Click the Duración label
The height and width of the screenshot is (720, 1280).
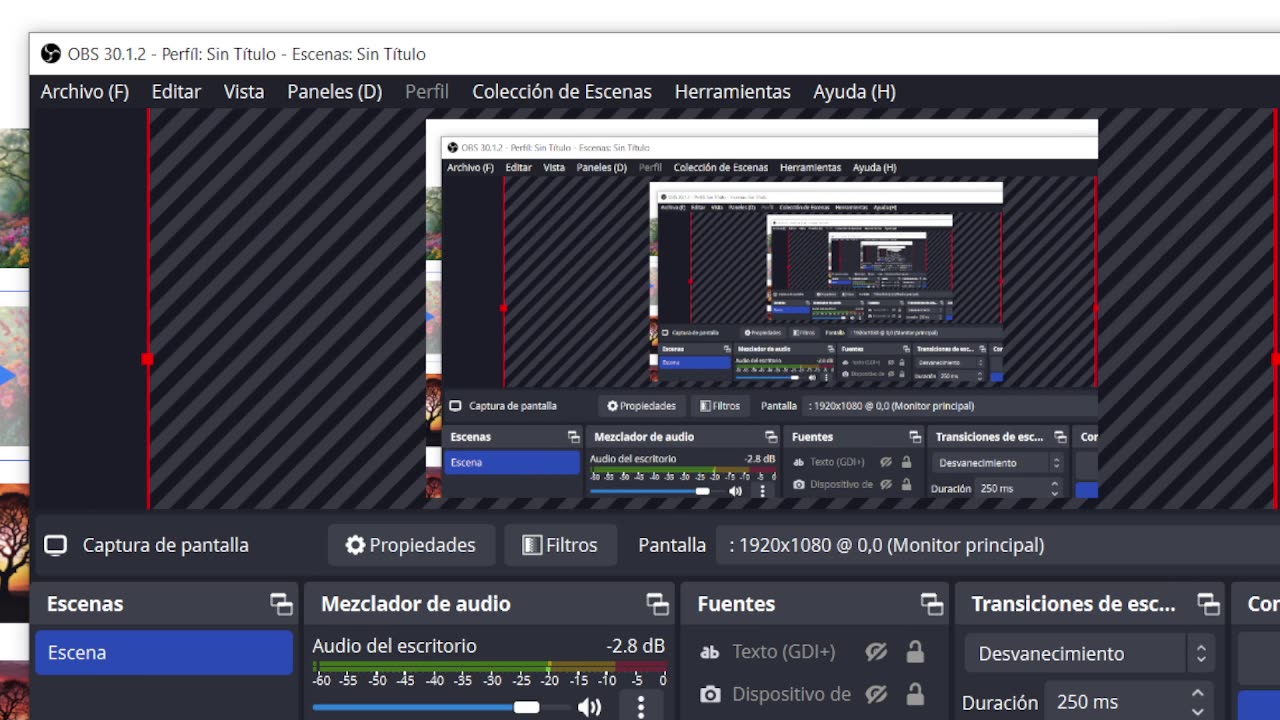point(999,702)
